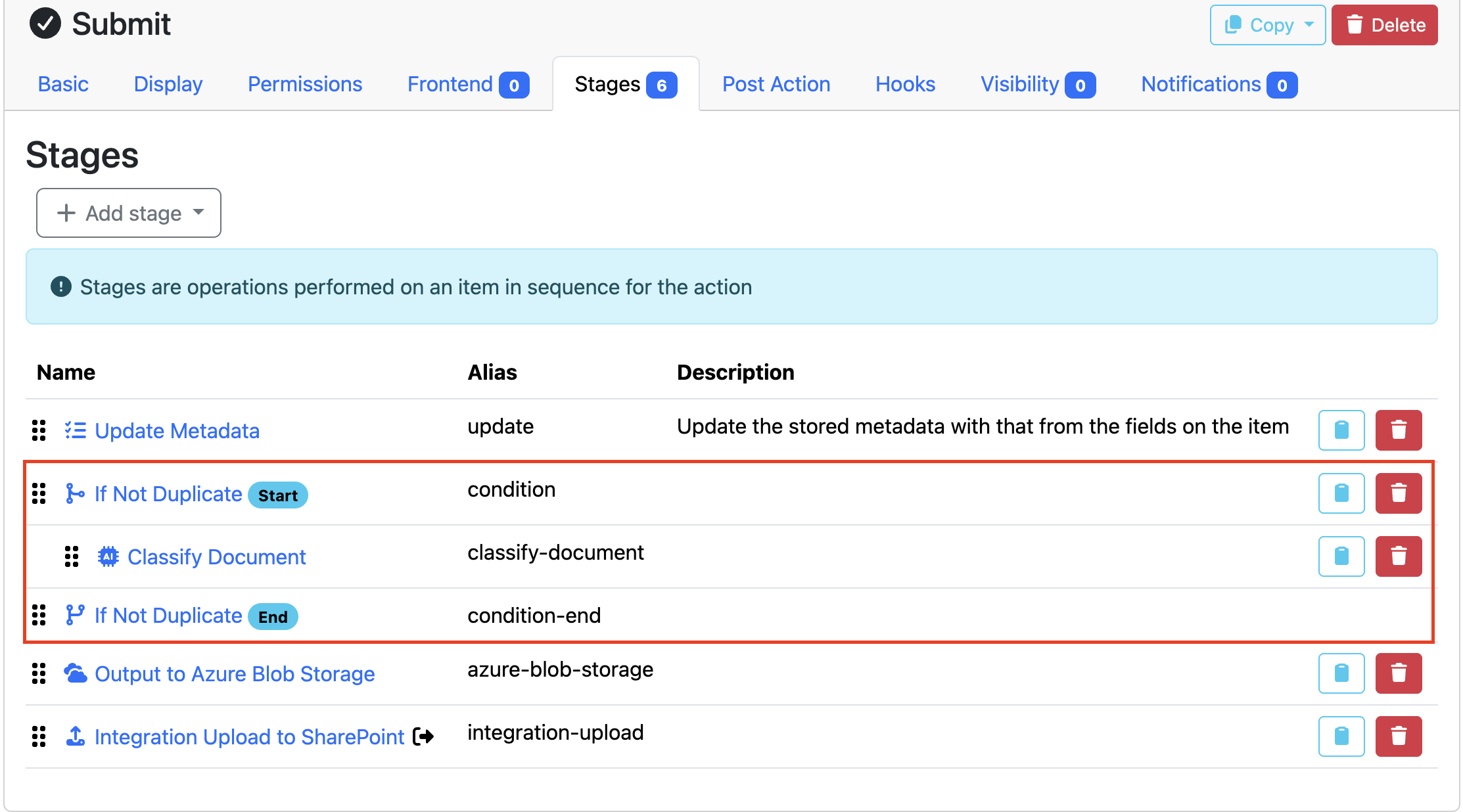The image size is (1463, 812).
Task: Open the If Not Duplicate End link
Action: 168,615
